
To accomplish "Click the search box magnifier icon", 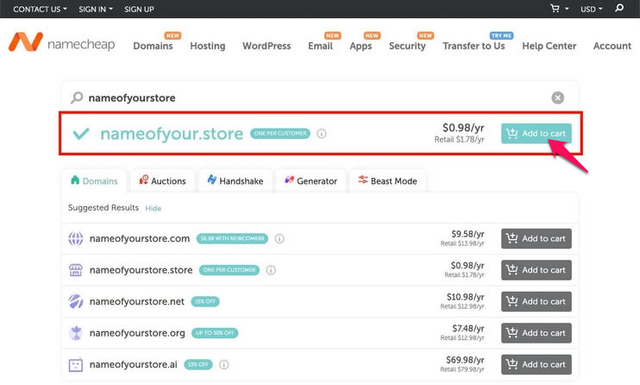I will coord(76,98).
